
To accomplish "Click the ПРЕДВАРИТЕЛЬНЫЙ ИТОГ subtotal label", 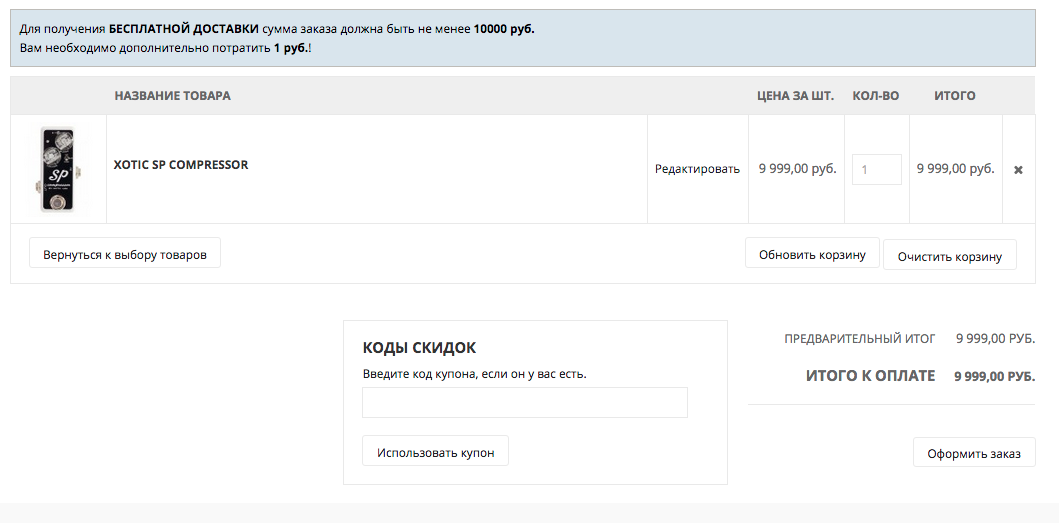I will coord(859,339).
